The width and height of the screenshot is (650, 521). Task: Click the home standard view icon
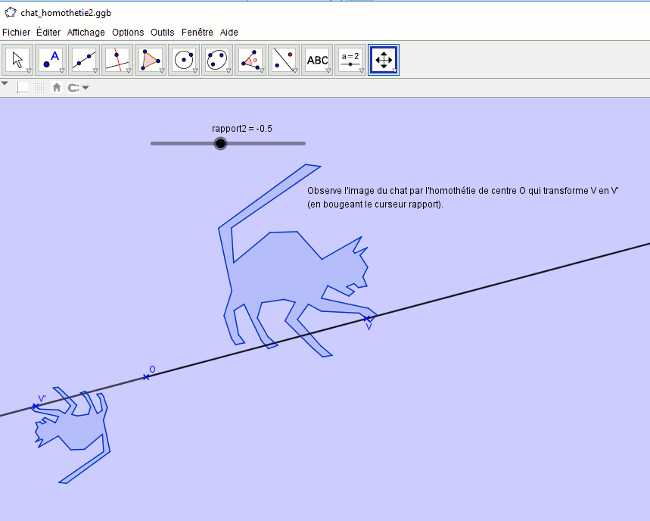[x=57, y=87]
